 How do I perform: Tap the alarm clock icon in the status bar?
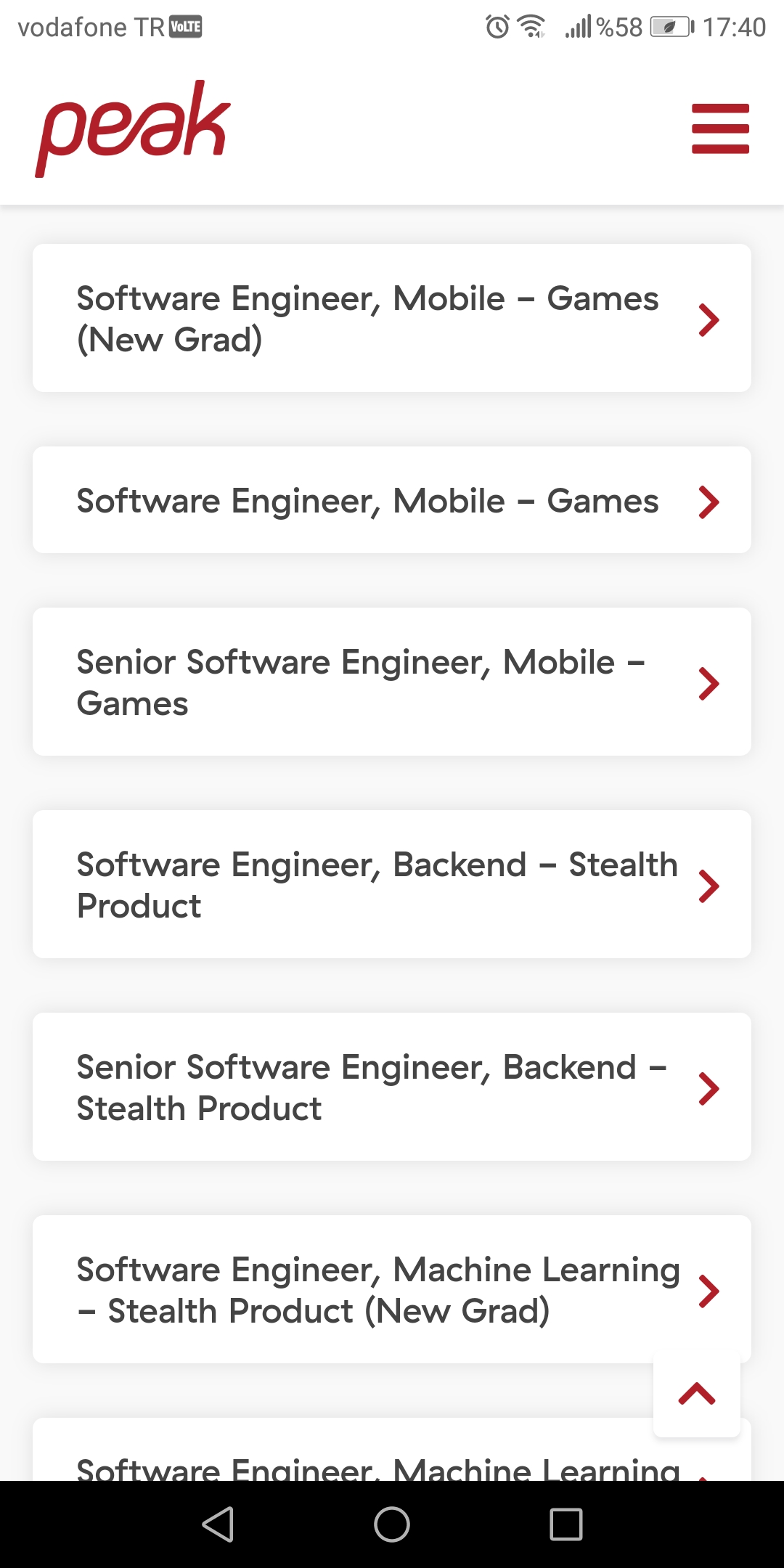coord(497,27)
